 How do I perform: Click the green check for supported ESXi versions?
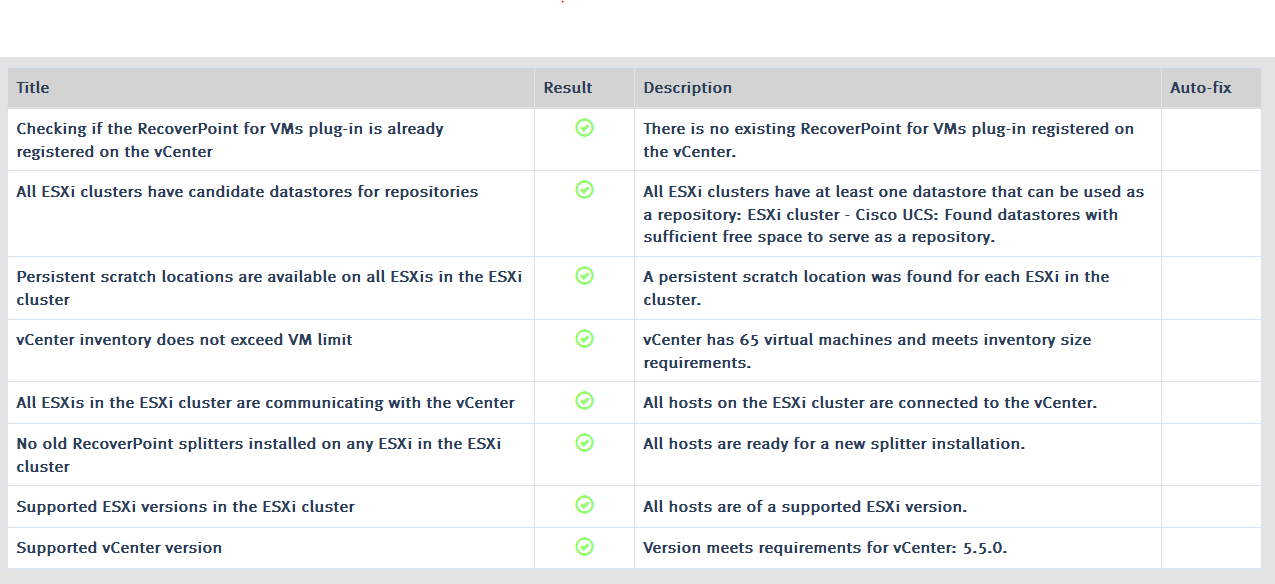click(x=585, y=505)
